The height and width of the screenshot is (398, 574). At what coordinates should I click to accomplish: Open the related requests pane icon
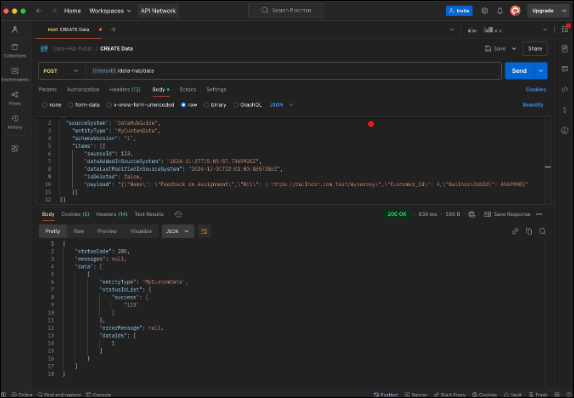(565, 110)
